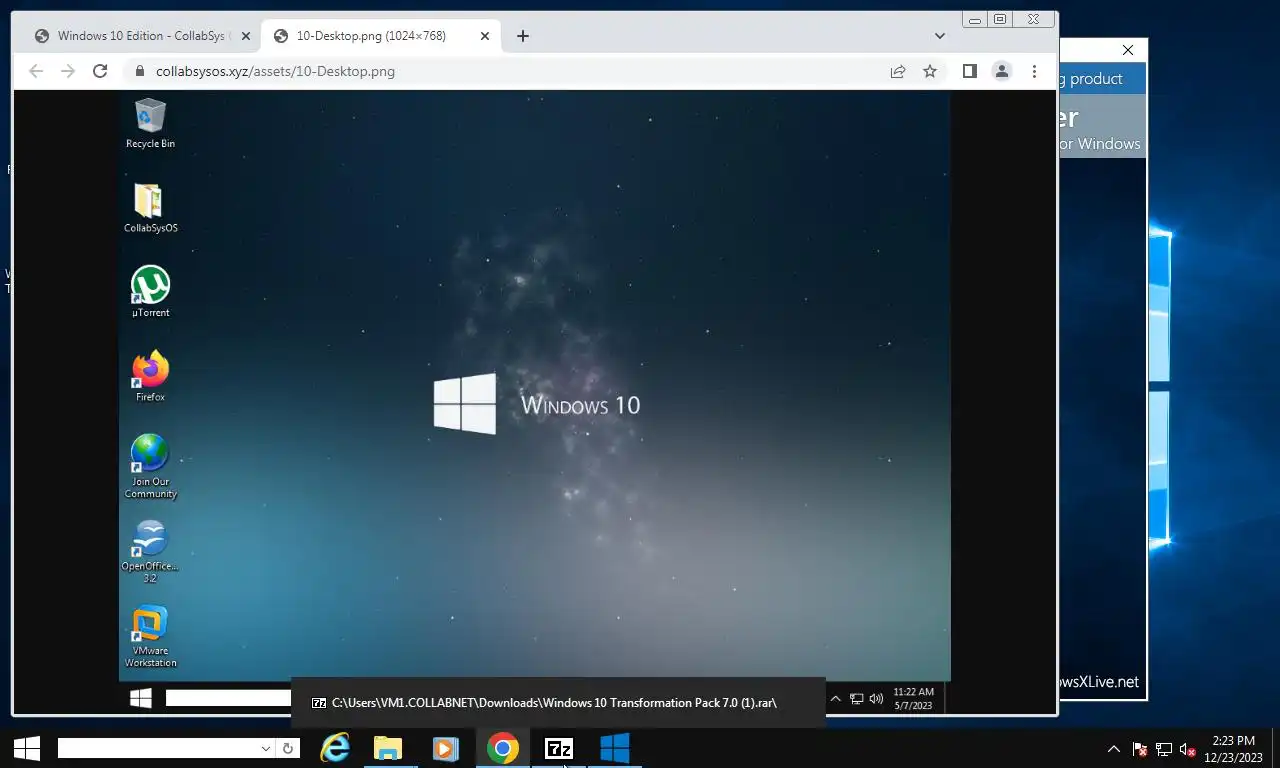This screenshot has width=1280, height=768.
Task: Show hidden system tray icons
Action: click(1113, 749)
